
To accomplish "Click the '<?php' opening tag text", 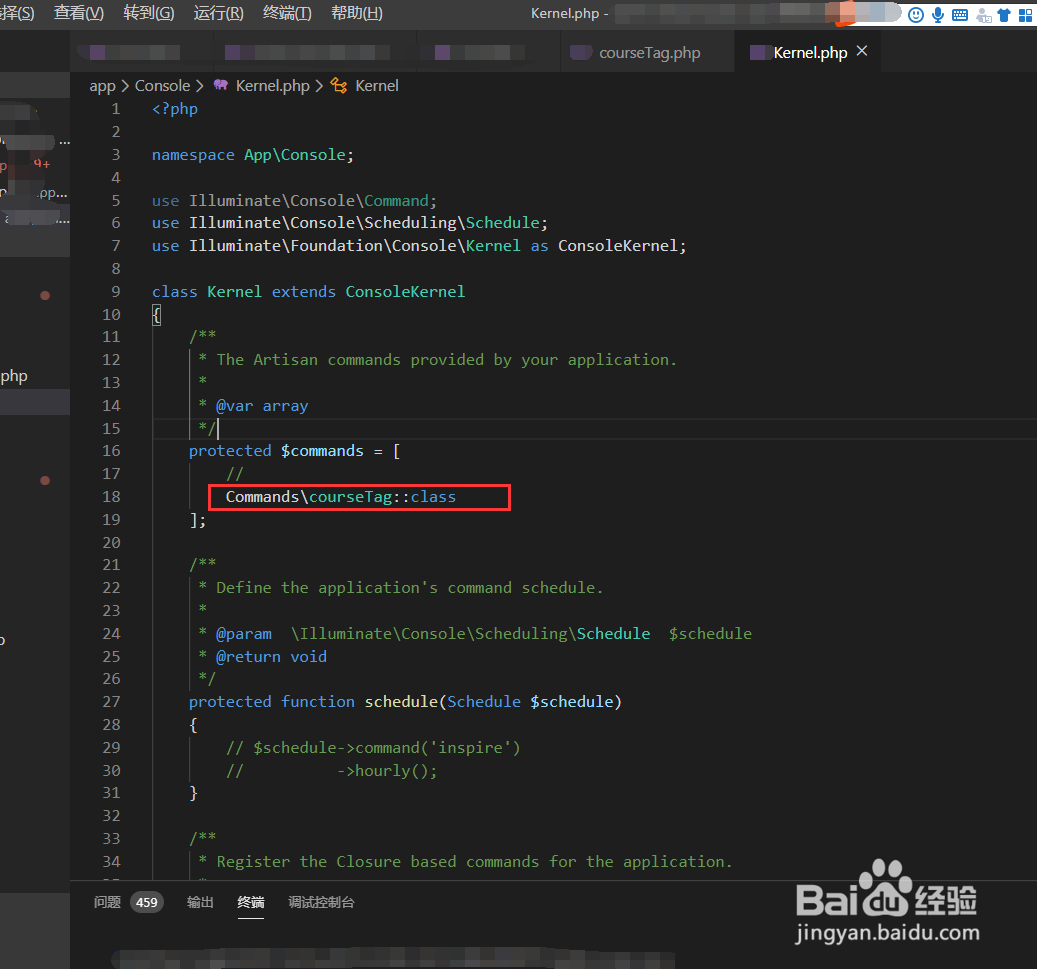I will 175,109.
